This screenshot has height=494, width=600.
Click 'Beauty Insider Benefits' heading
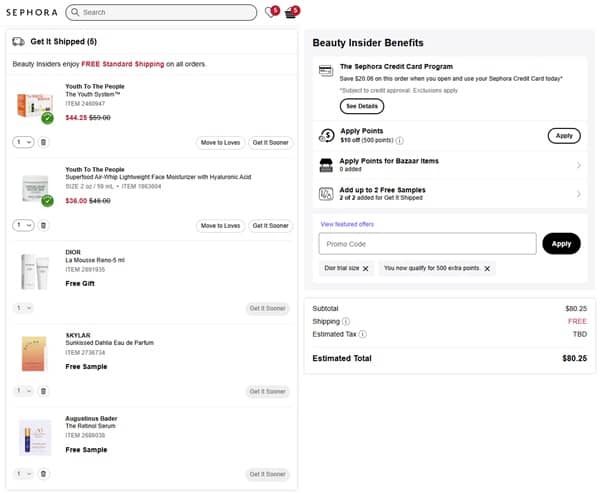coord(368,43)
